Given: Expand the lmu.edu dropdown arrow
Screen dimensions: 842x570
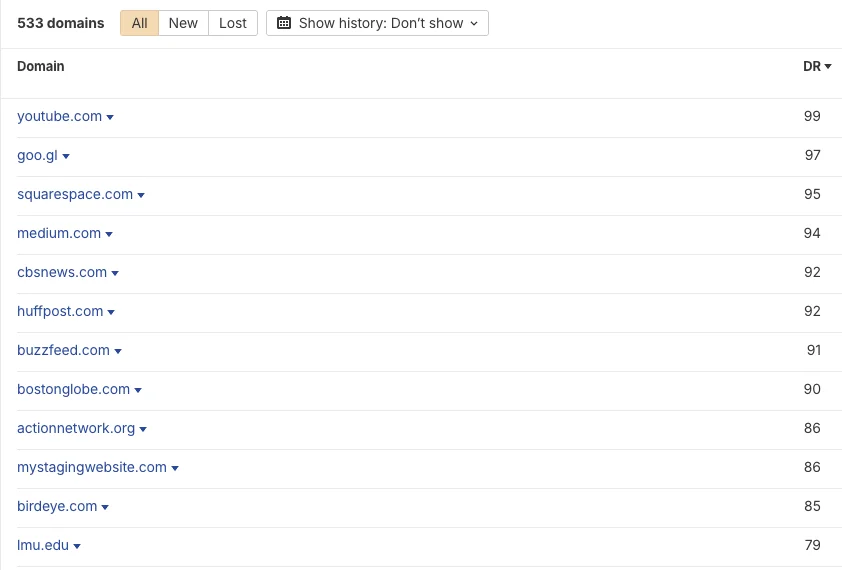Looking at the screenshot, I should click(77, 546).
